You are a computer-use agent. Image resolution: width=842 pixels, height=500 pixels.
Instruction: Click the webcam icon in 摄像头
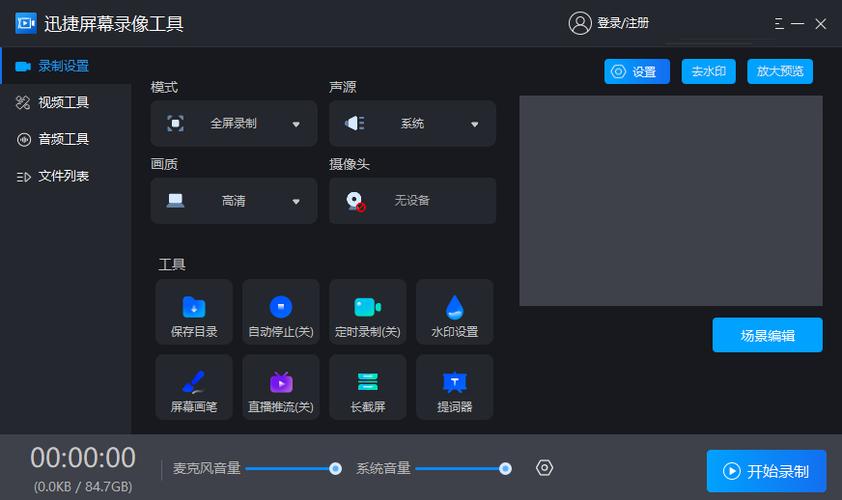[355, 201]
